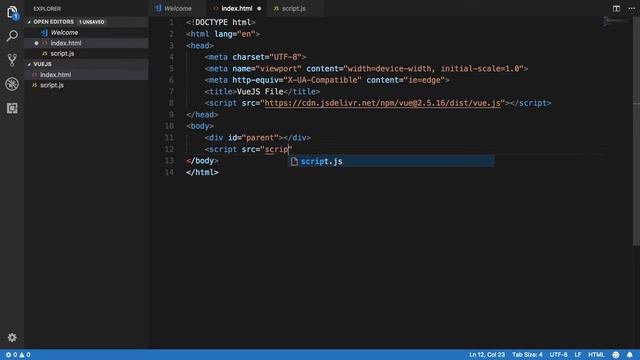Place cursor on X-UA-Compatible meta line

pos(327,80)
